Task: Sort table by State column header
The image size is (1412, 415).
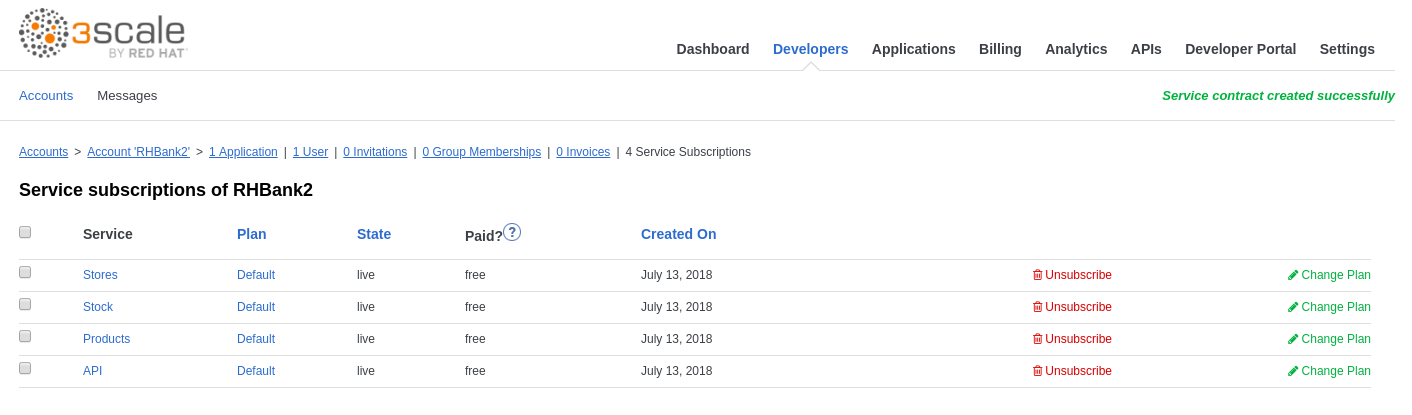Action: [x=373, y=234]
